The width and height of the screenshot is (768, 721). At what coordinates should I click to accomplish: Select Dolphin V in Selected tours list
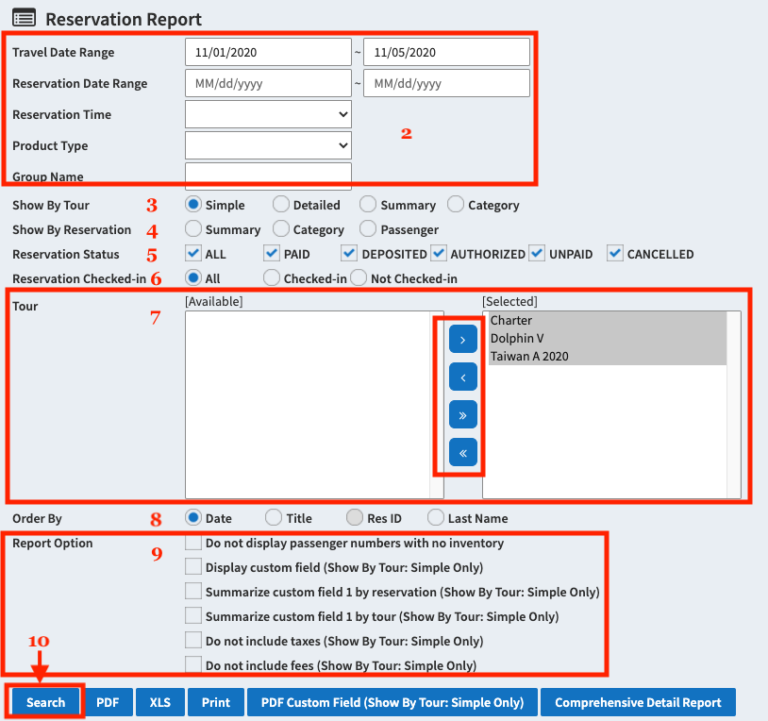click(x=516, y=338)
